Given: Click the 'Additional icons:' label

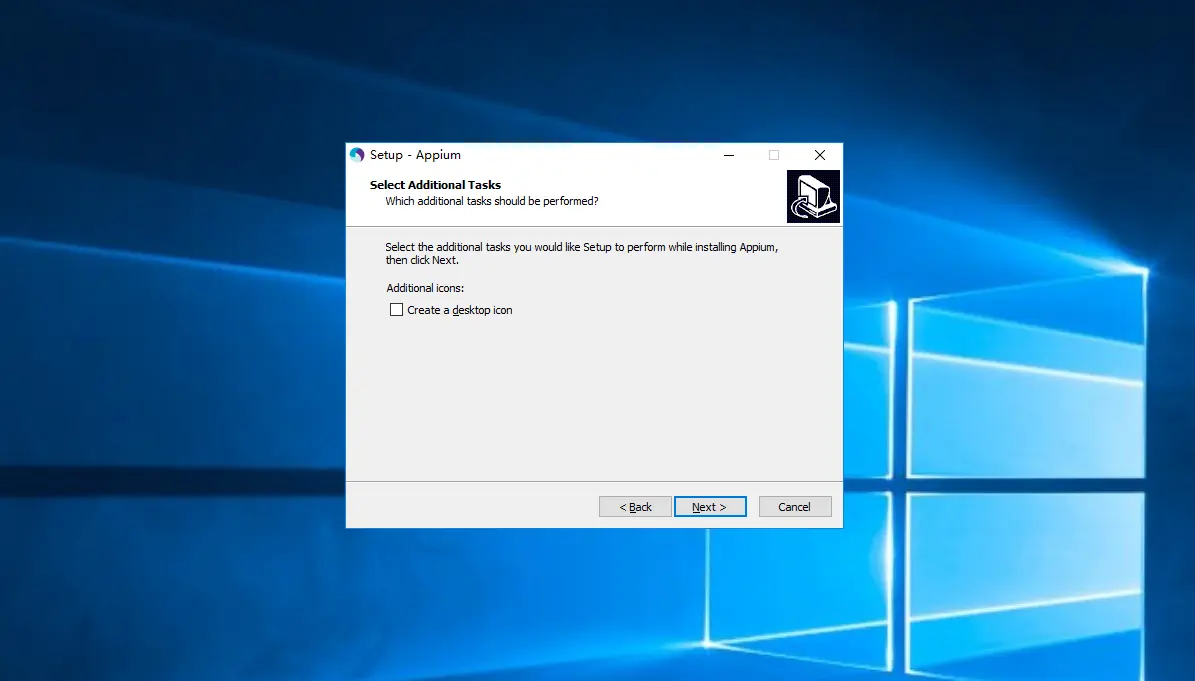Looking at the screenshot, I should click(425, 288).
